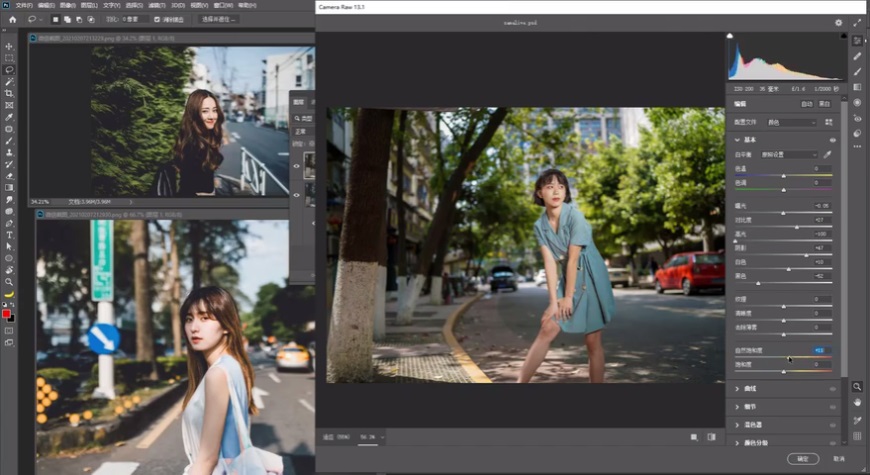This screenshot has width=870, height=475.
Task: Pick the white balance eyedropper
Action: 827,155
